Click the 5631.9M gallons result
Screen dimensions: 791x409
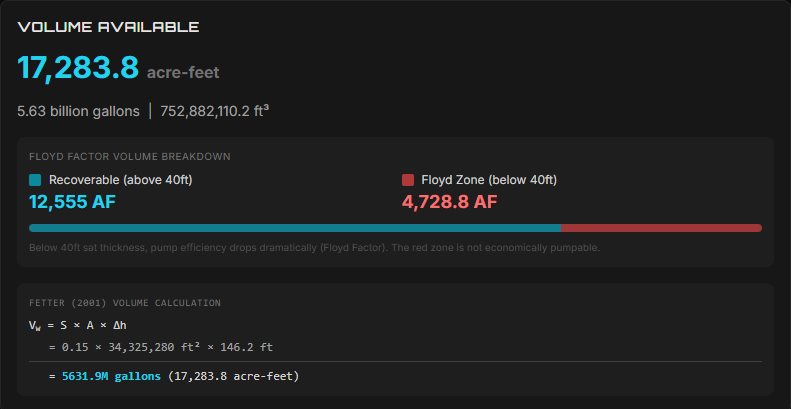click(112, 376)
